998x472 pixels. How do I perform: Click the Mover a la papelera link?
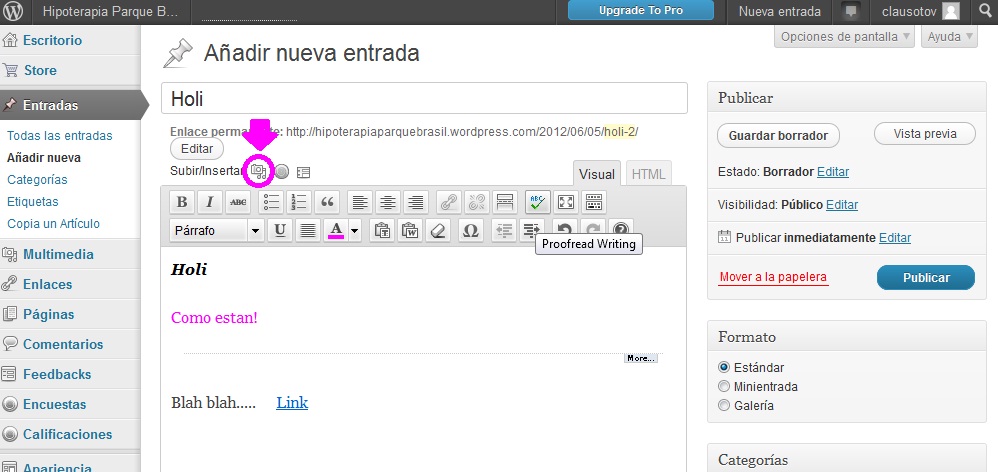click(x=773, y=277)
